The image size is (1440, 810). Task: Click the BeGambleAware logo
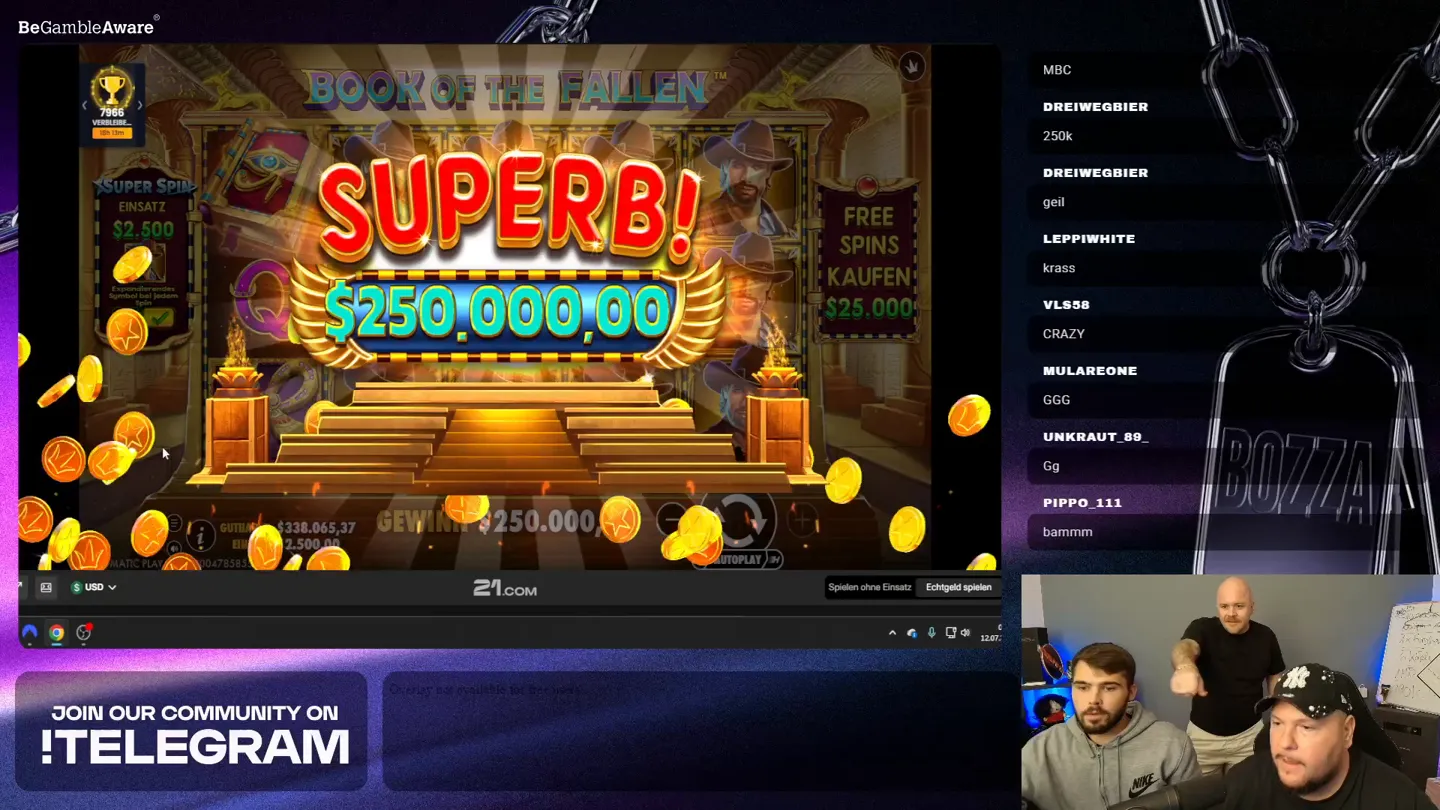coord(88,26)
